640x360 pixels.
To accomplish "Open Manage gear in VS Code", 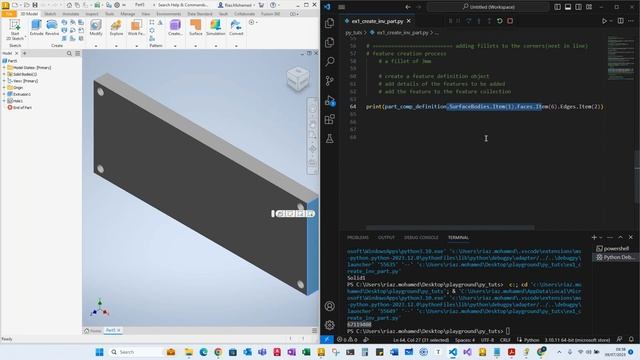I will 330,325.
